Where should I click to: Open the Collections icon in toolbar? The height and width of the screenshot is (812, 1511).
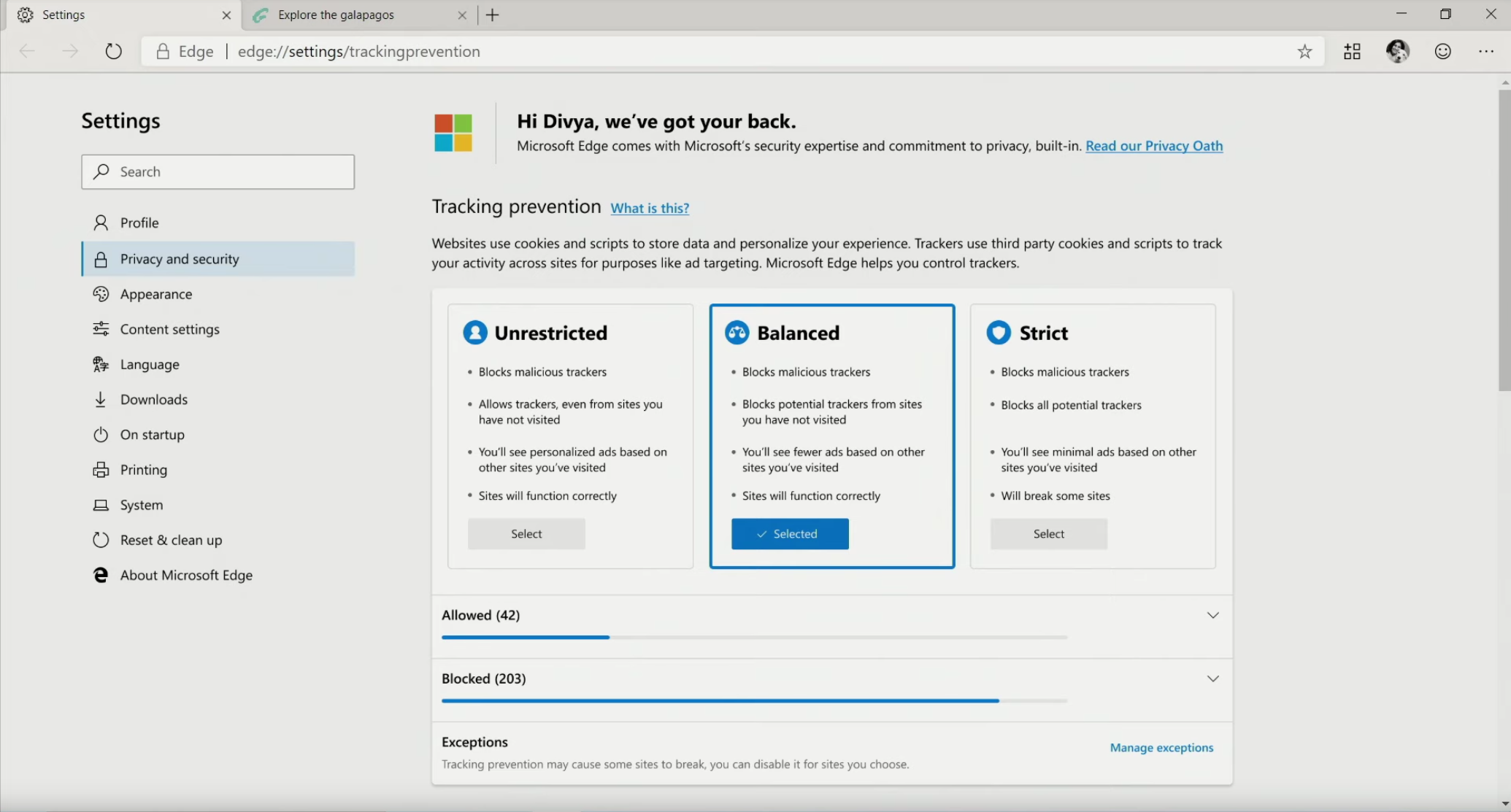pos(1352,52)
